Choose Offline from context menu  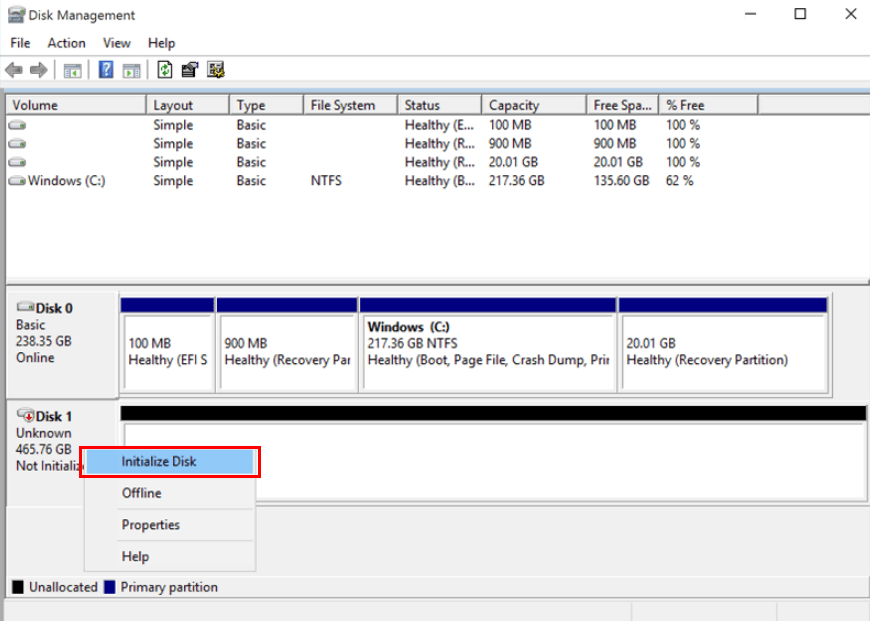point(170,493)
